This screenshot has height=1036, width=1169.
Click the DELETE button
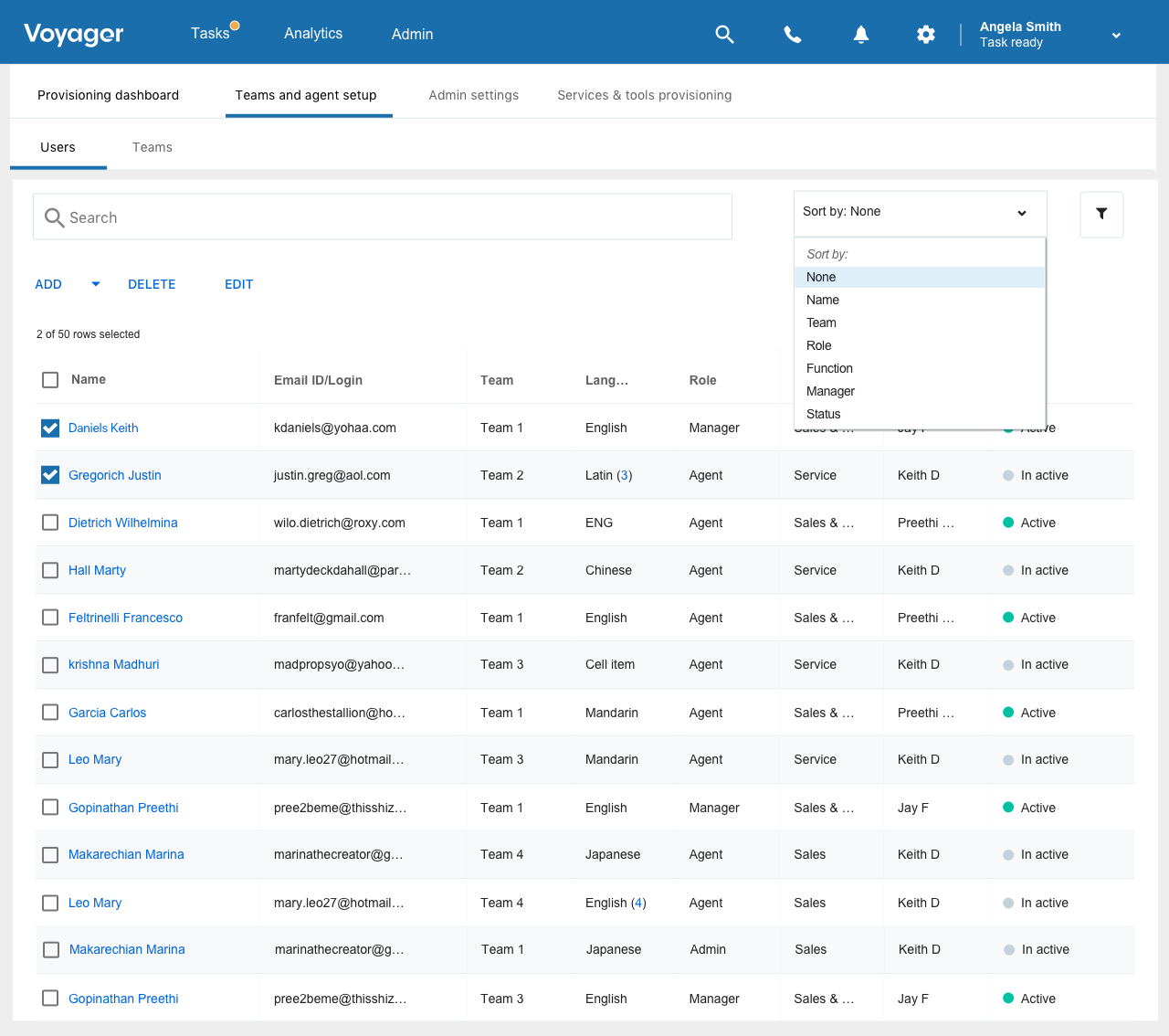152,284
